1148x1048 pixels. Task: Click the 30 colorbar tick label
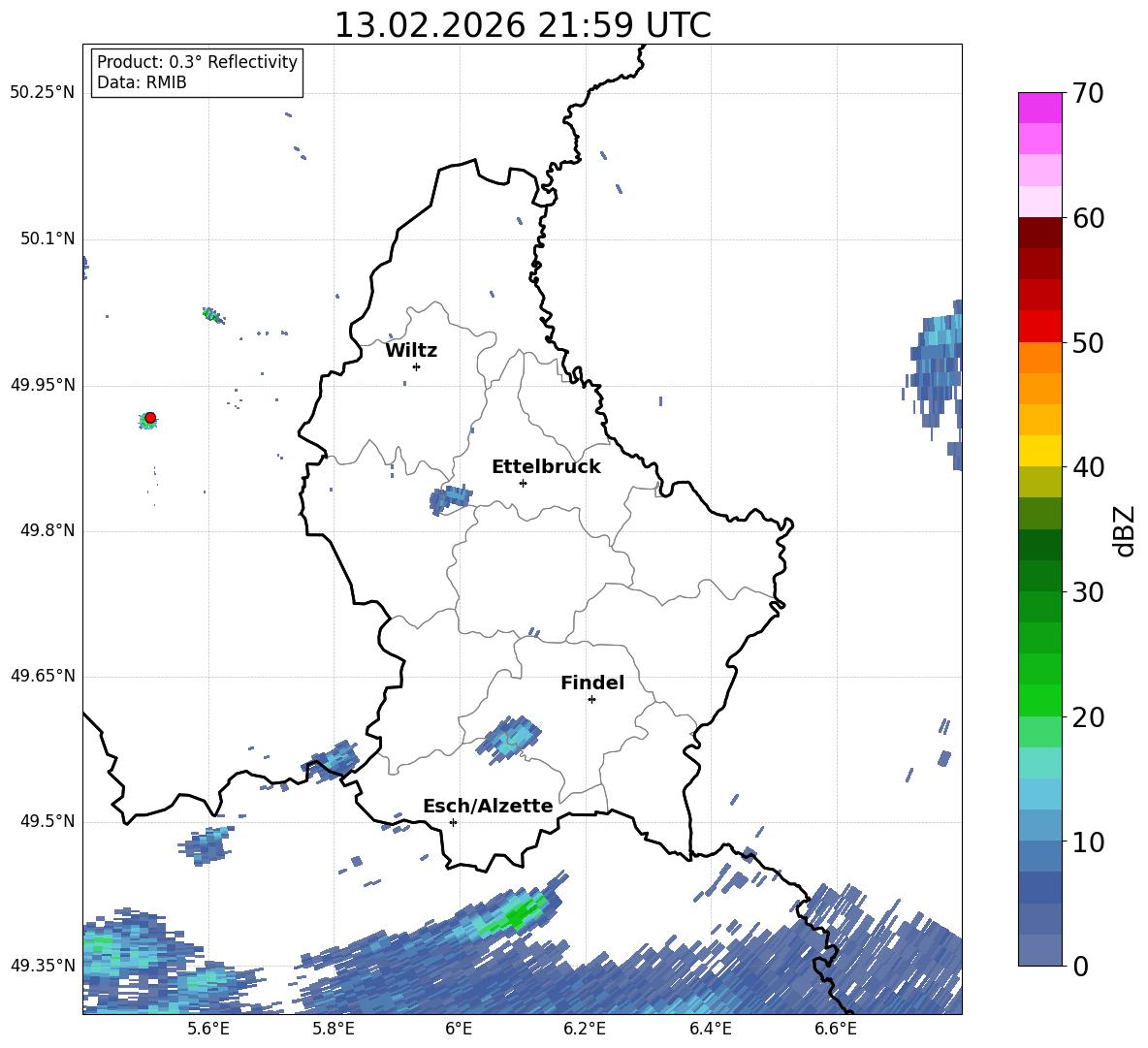click(x=1088, y=592)
